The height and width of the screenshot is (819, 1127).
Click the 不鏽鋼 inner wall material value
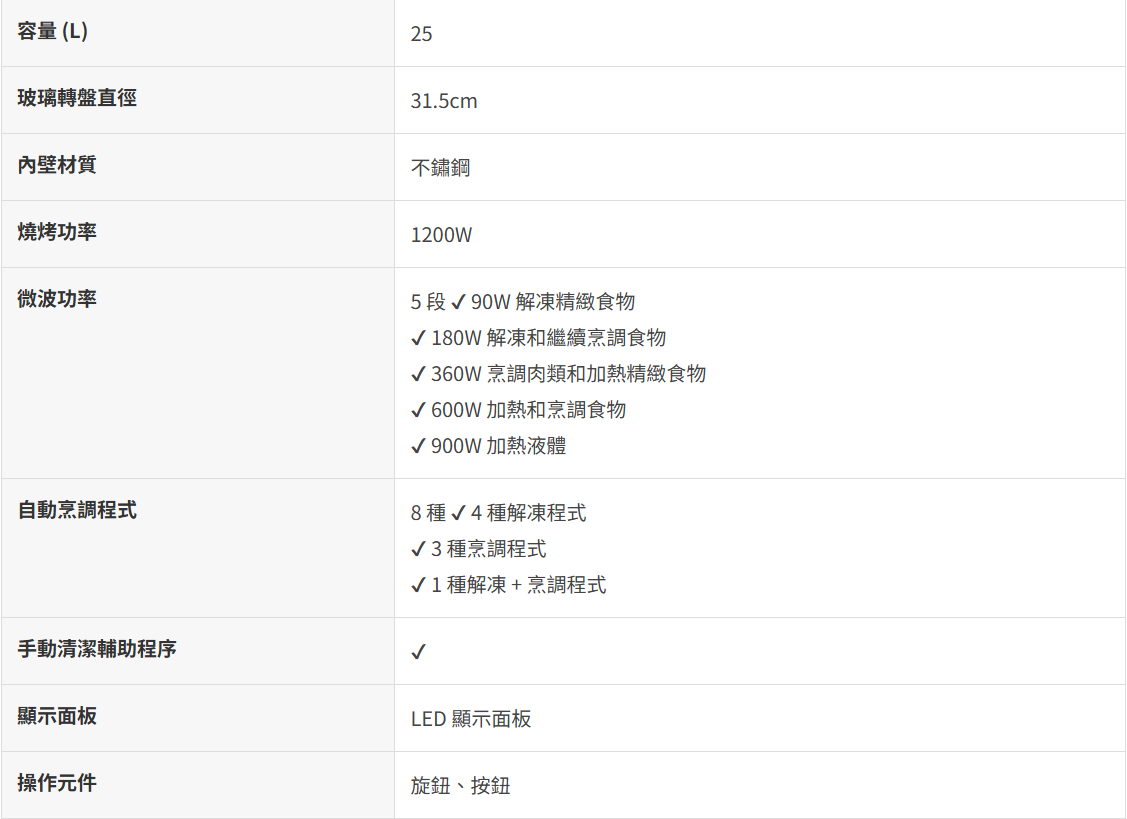[x=440, y=168]
